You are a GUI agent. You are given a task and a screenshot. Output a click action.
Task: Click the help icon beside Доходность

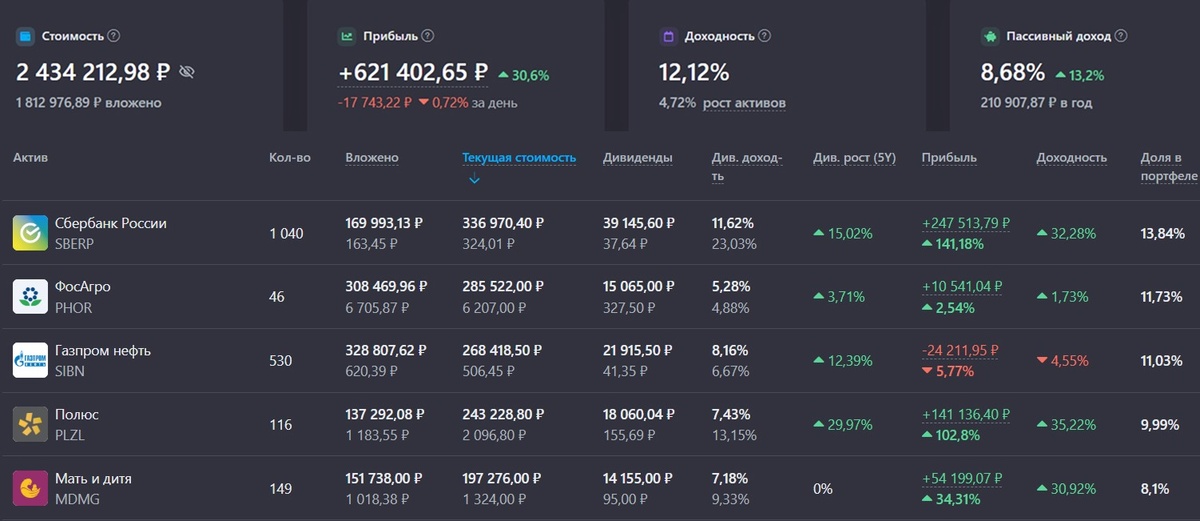tap(765, 36)
